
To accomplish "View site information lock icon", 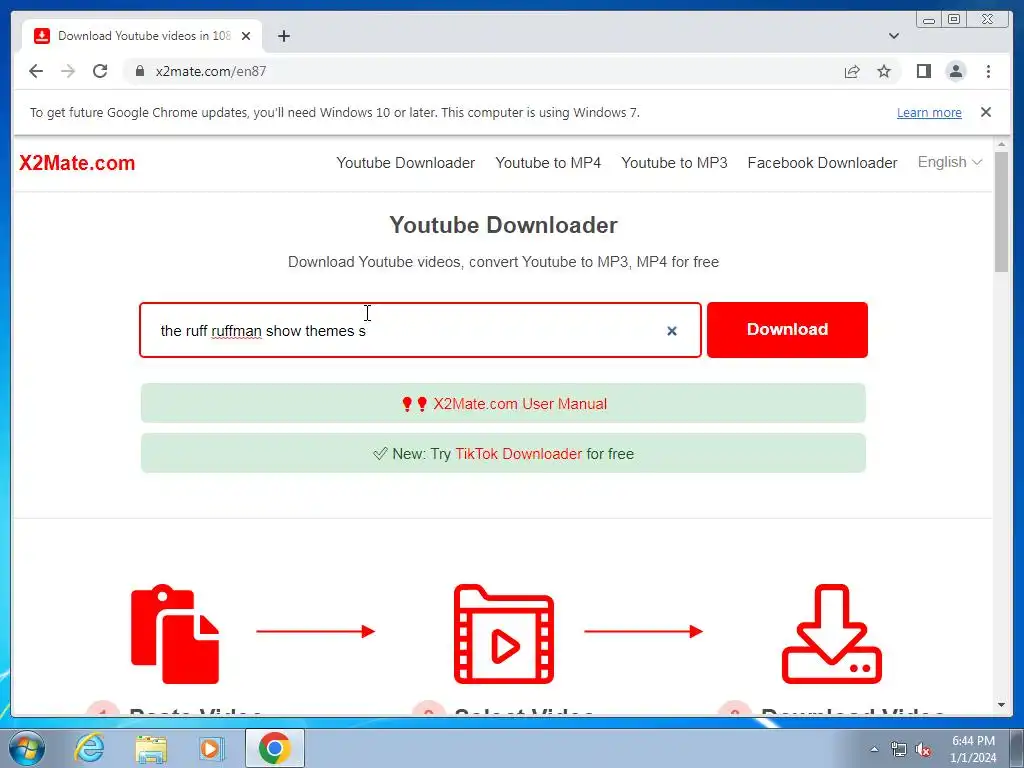I will pyautogui.click(x=139, y=71).
